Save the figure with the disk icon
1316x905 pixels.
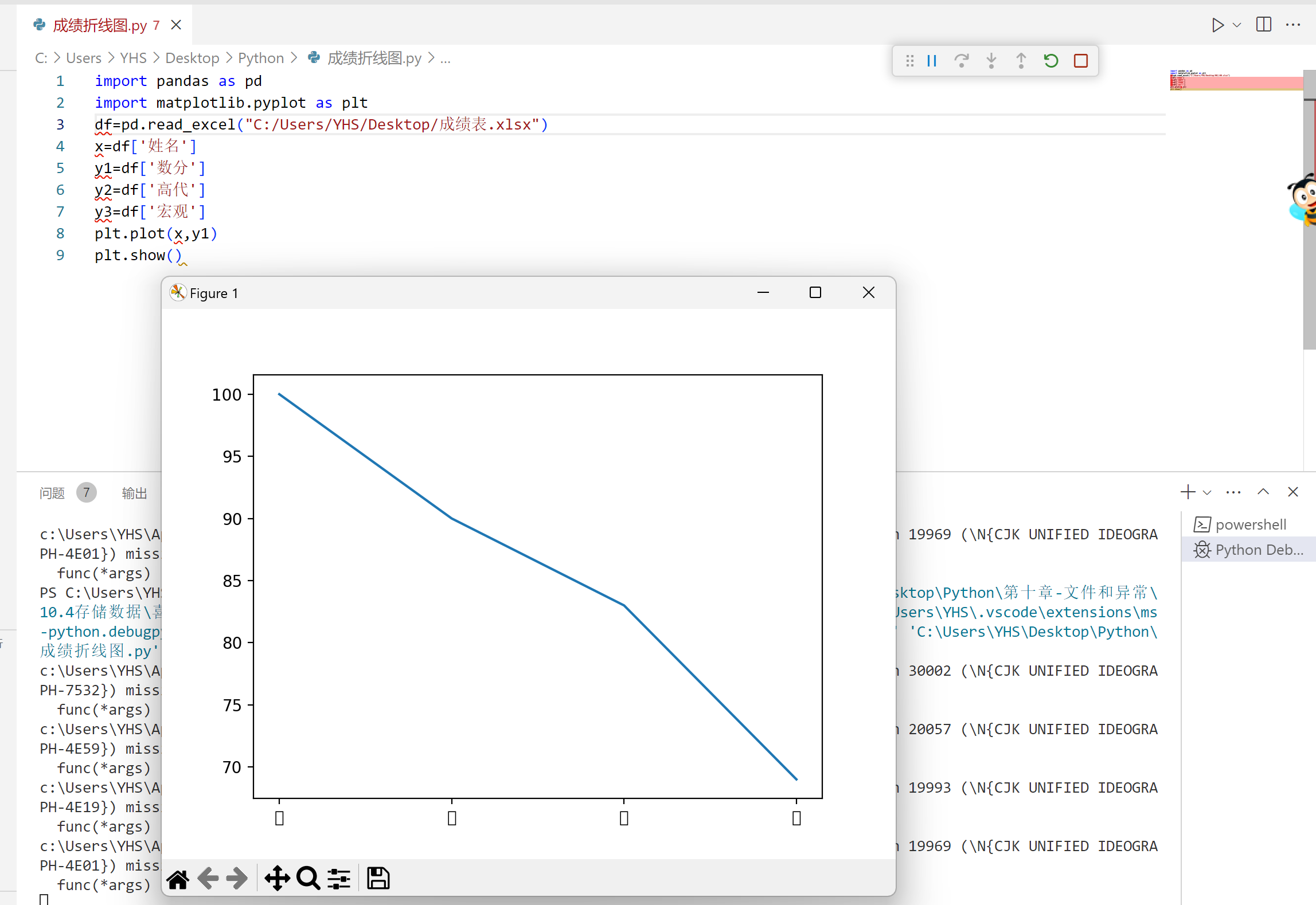378,879
